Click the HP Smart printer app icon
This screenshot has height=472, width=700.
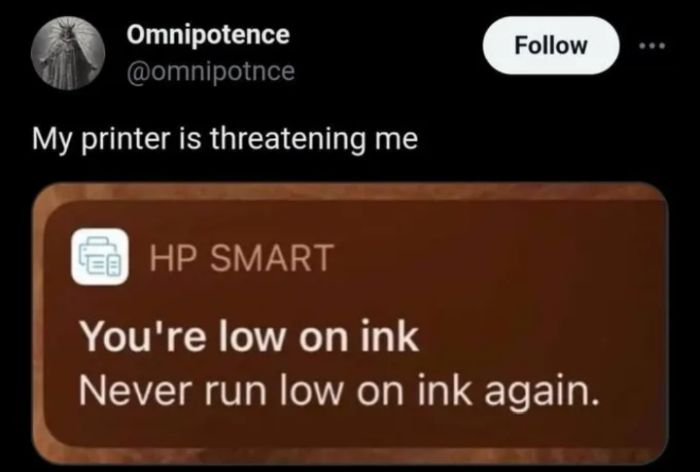(x=100, y=257)
